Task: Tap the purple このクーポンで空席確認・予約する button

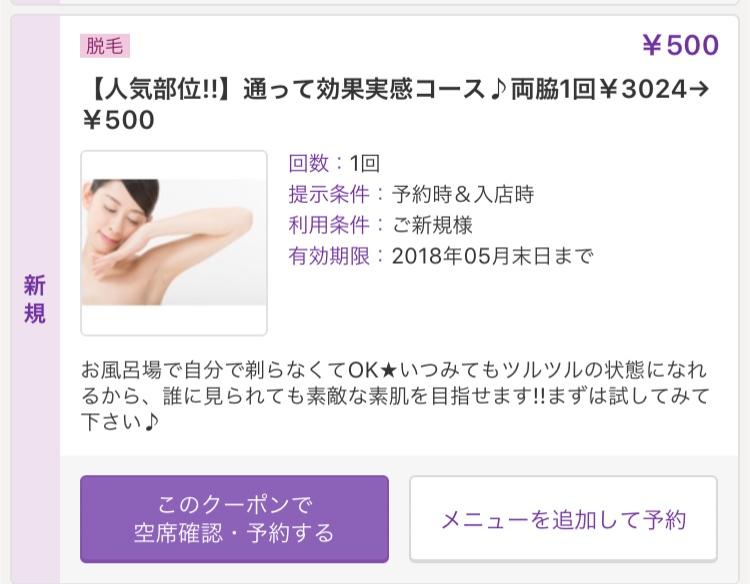Action: 234,519
